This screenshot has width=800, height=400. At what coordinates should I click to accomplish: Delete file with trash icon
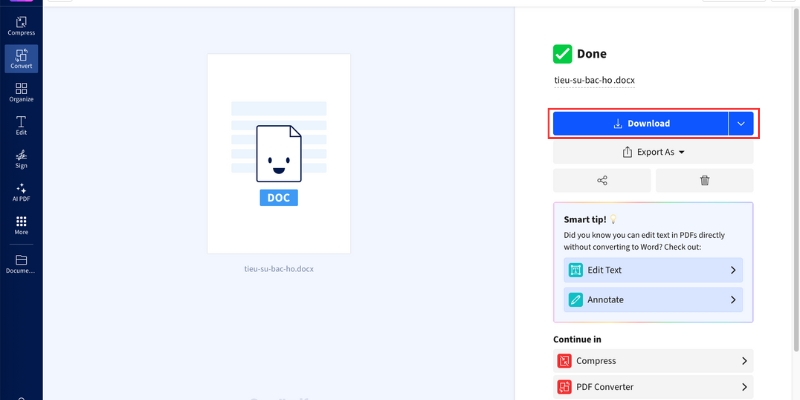[704, 180]
